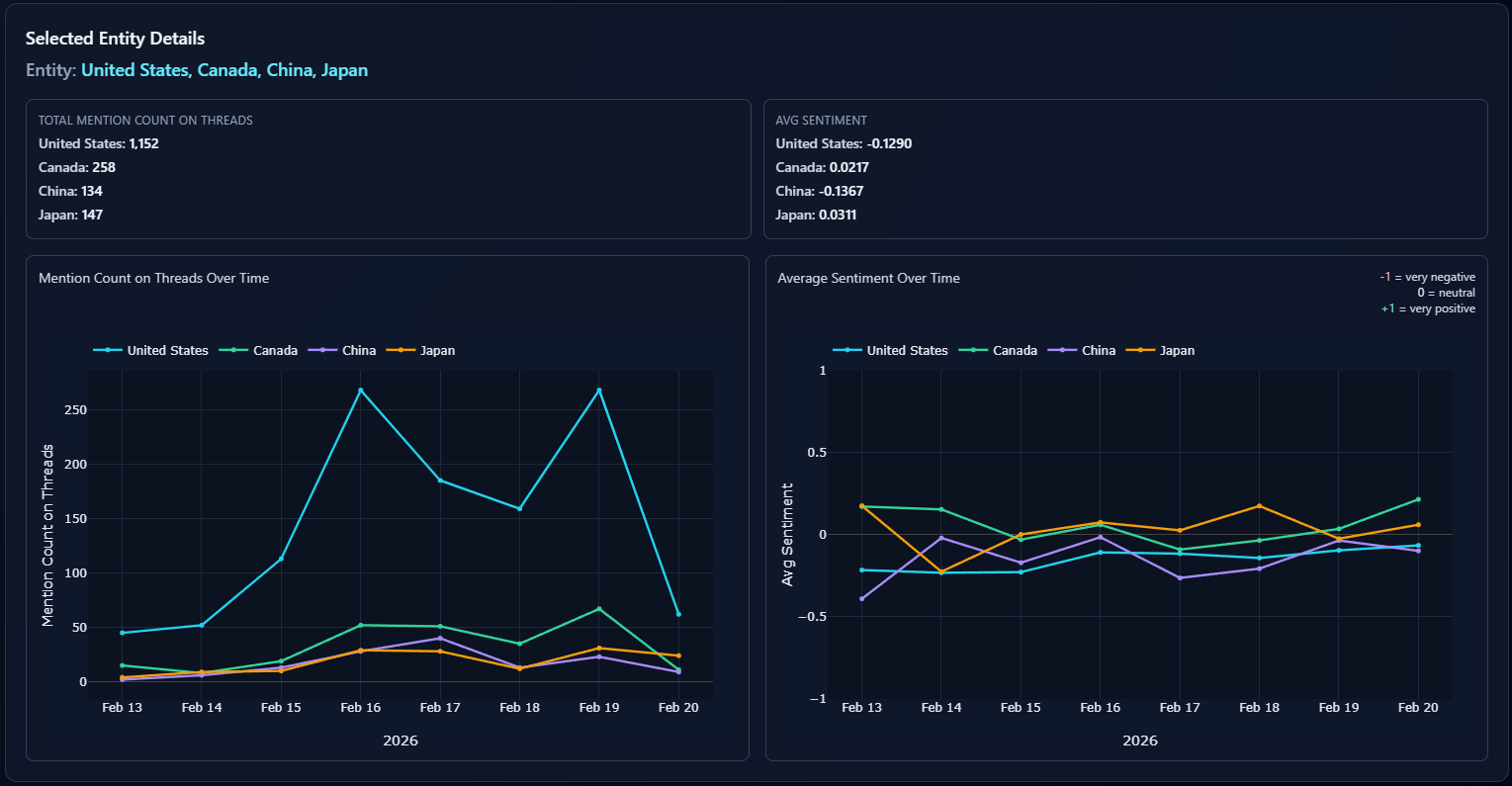Select the 'Japan: 0.0311' sentiment value
Image resolution: width=1512 pixels, height=786 pixels.
click(816, 215)
